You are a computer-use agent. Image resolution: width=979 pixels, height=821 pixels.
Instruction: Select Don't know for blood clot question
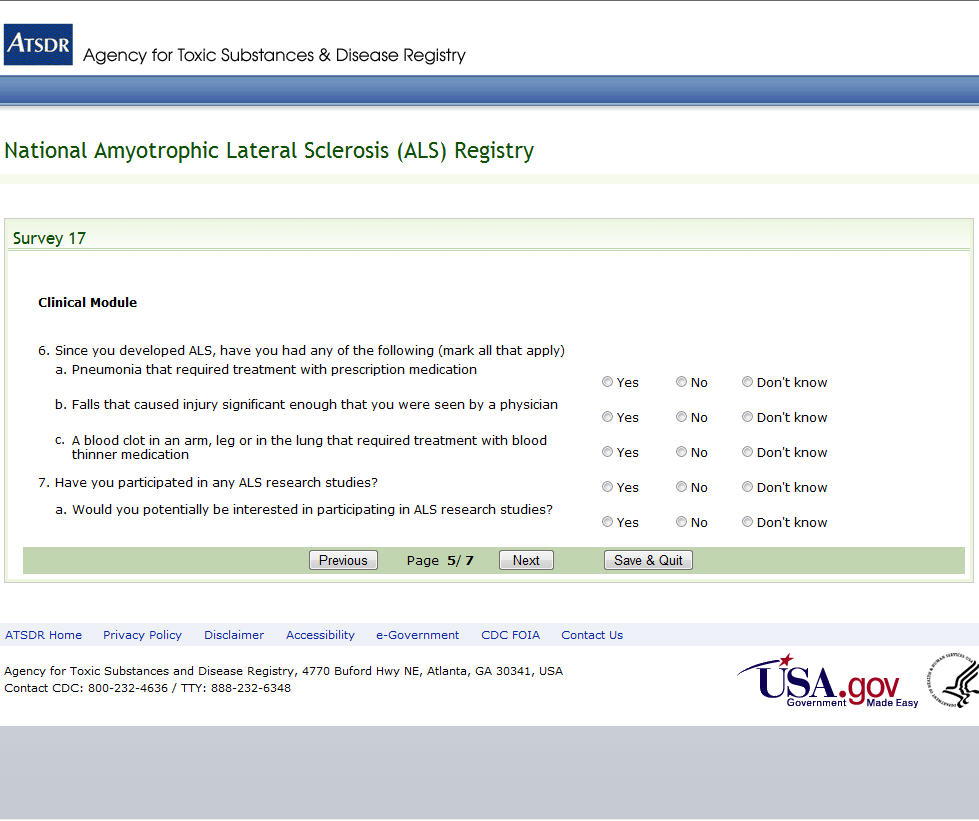click(747, 452)
